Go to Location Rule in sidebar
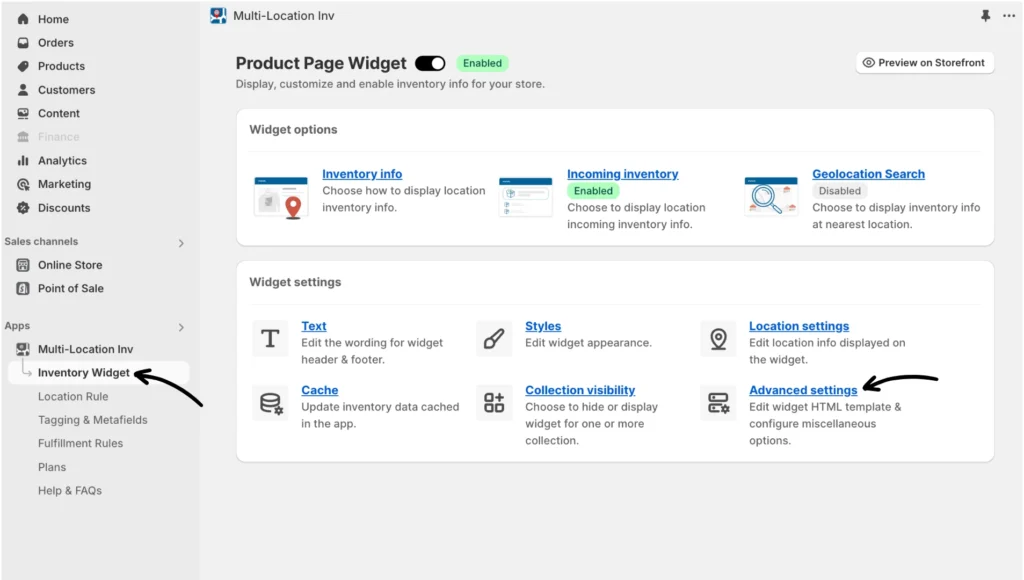The image size is (1024, 580). pos(73,397)
